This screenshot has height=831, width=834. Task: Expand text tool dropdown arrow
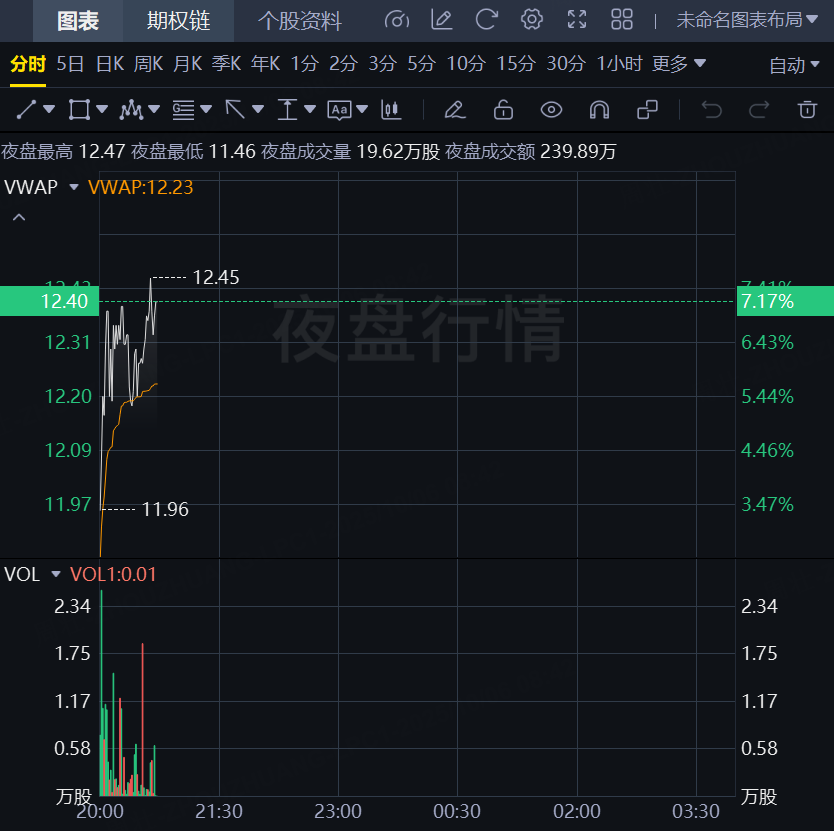tap(362, 110)
